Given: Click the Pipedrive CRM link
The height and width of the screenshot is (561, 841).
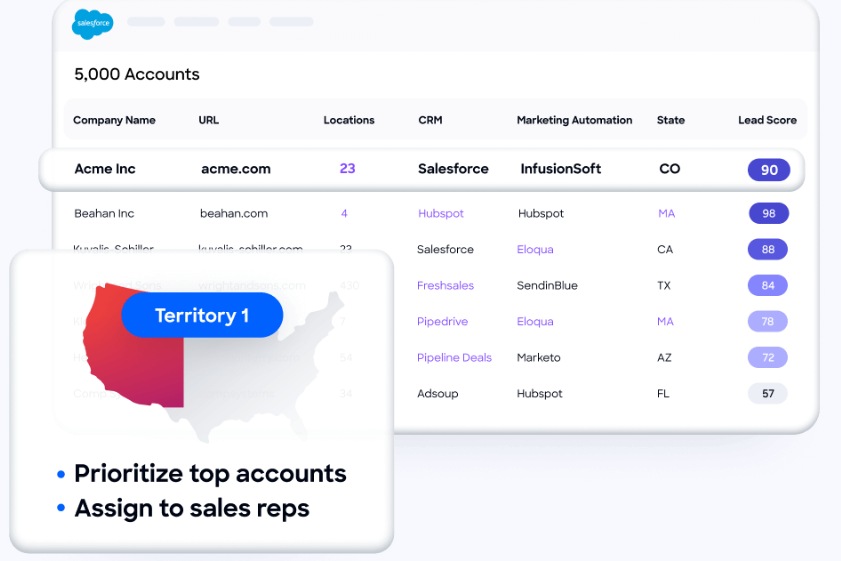Looking at the screenshot, I should [x=442, y=321].
